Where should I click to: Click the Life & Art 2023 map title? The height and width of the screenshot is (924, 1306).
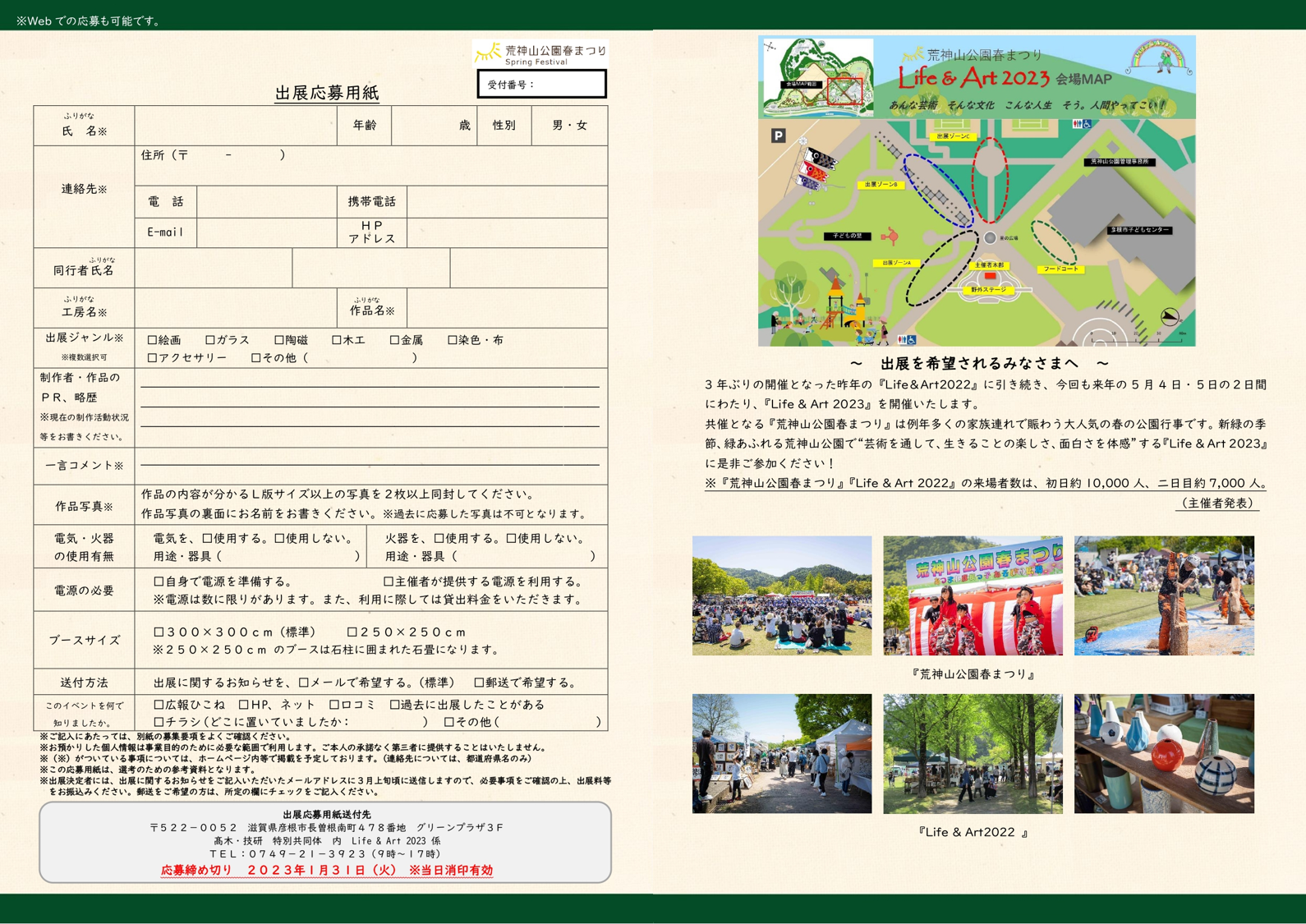coord(973,78)
